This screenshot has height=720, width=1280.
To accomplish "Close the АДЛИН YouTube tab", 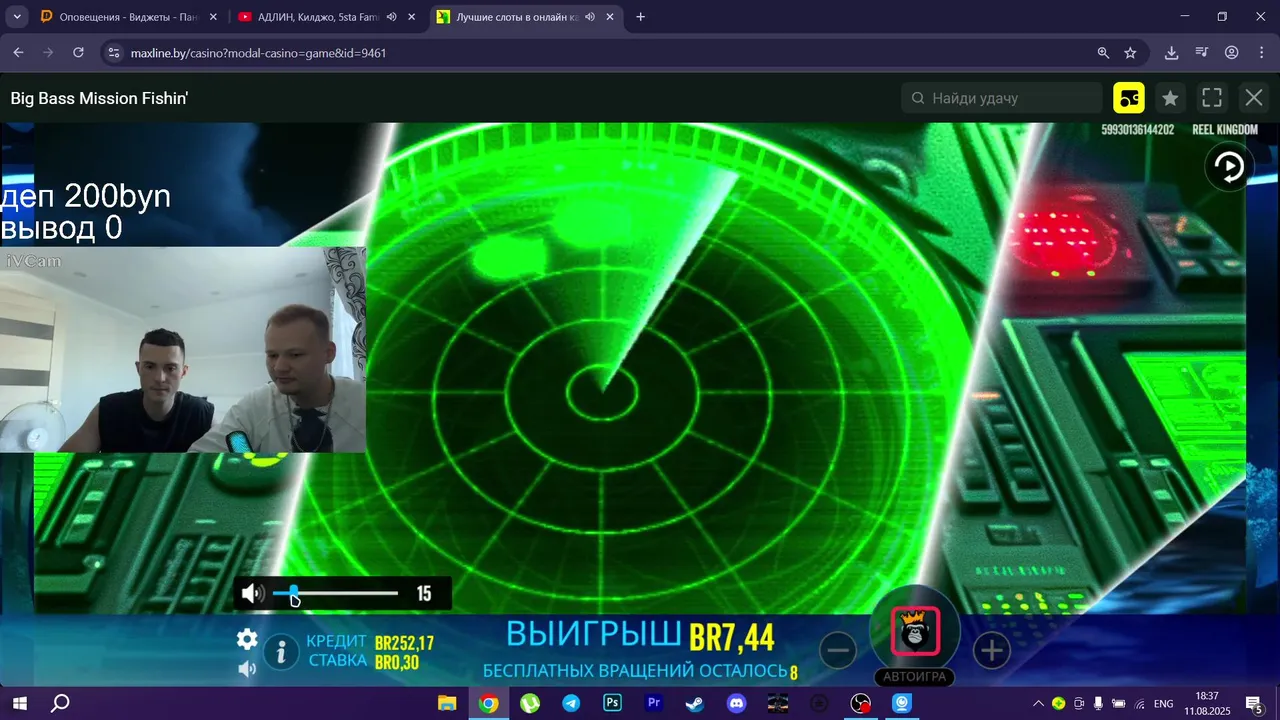I will [x=411, y=17].
